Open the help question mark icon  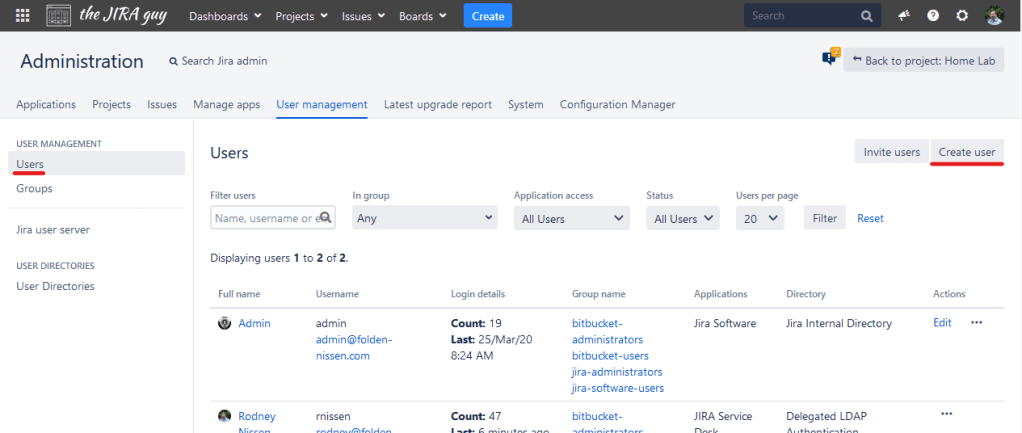pos(933,16)
